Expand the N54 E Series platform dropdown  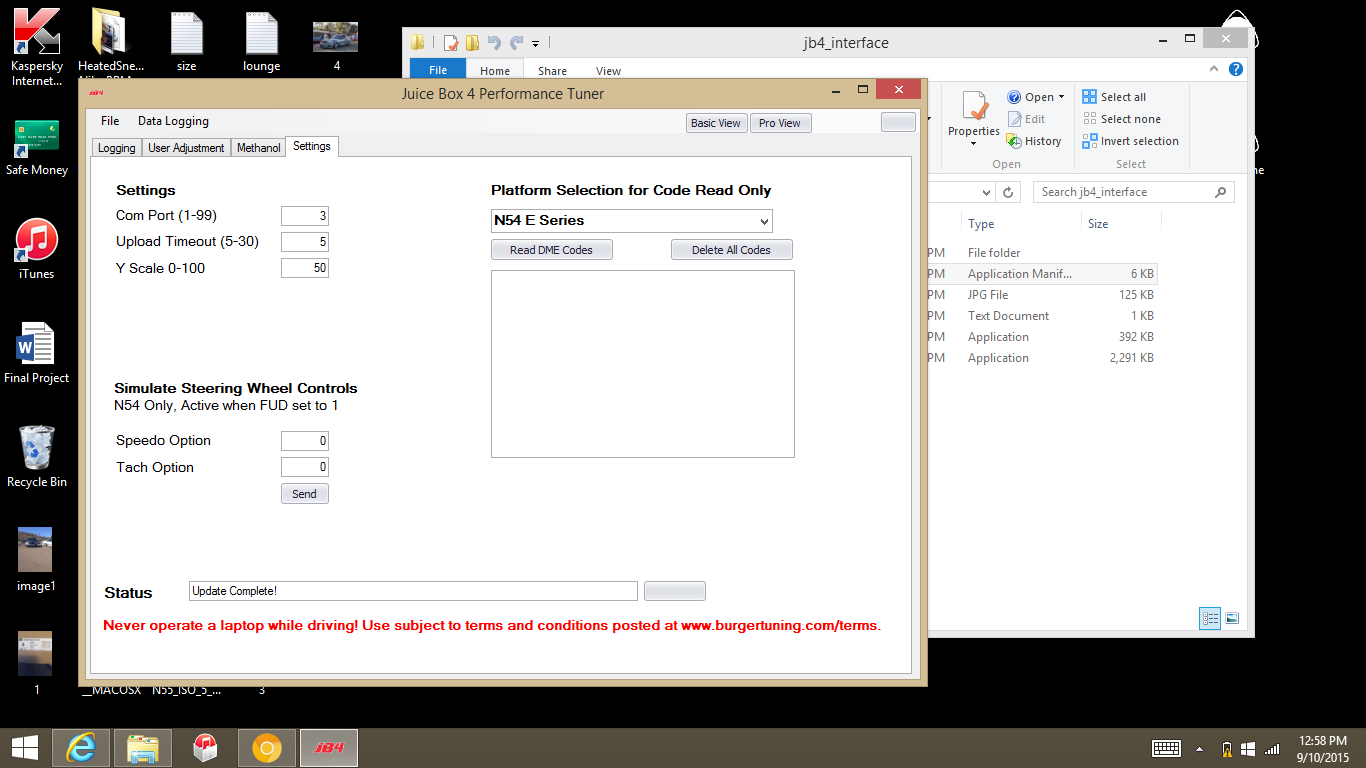pos(764,221)
